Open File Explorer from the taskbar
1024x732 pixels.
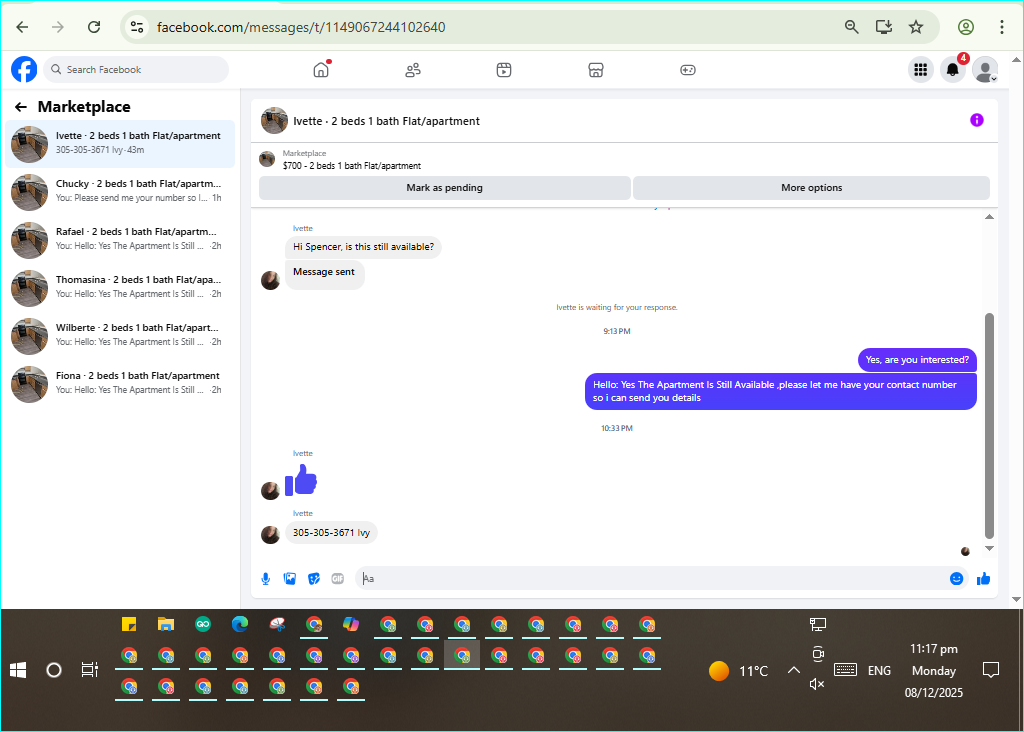166,624
